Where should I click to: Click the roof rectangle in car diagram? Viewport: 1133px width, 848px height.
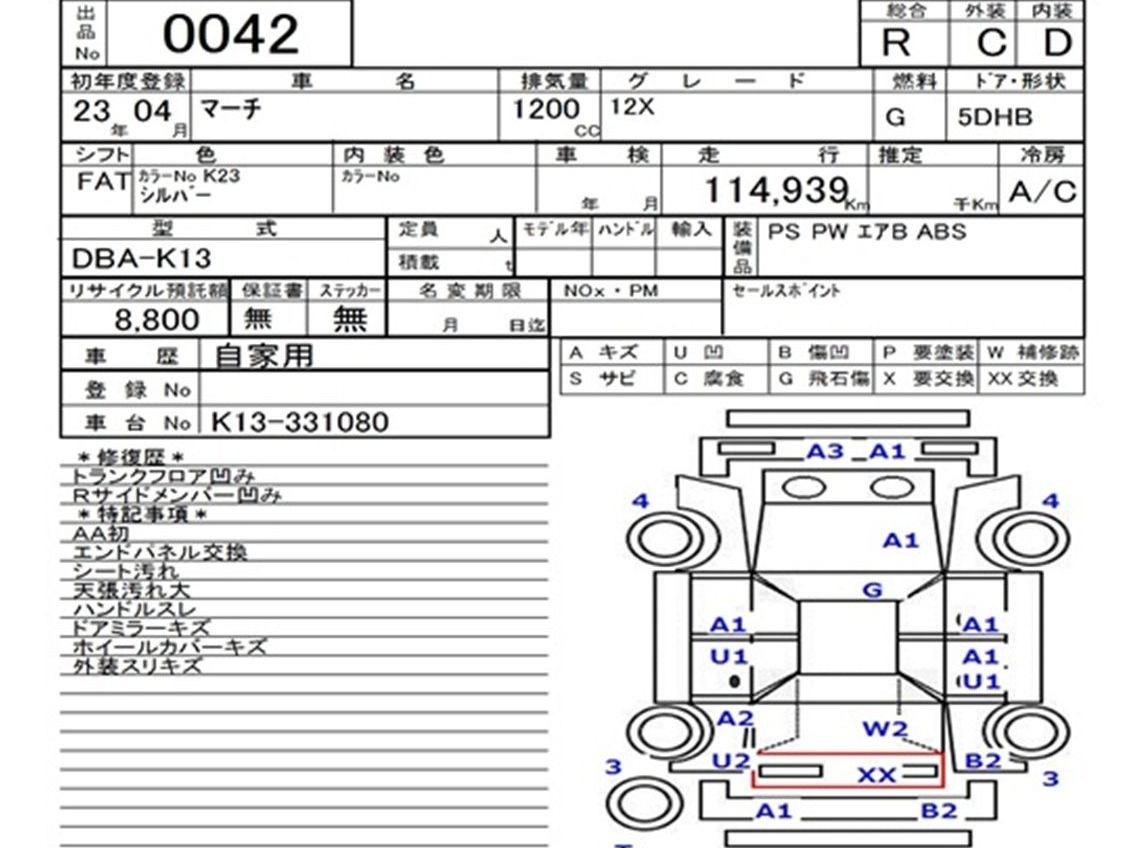click(x=848, y=638)
